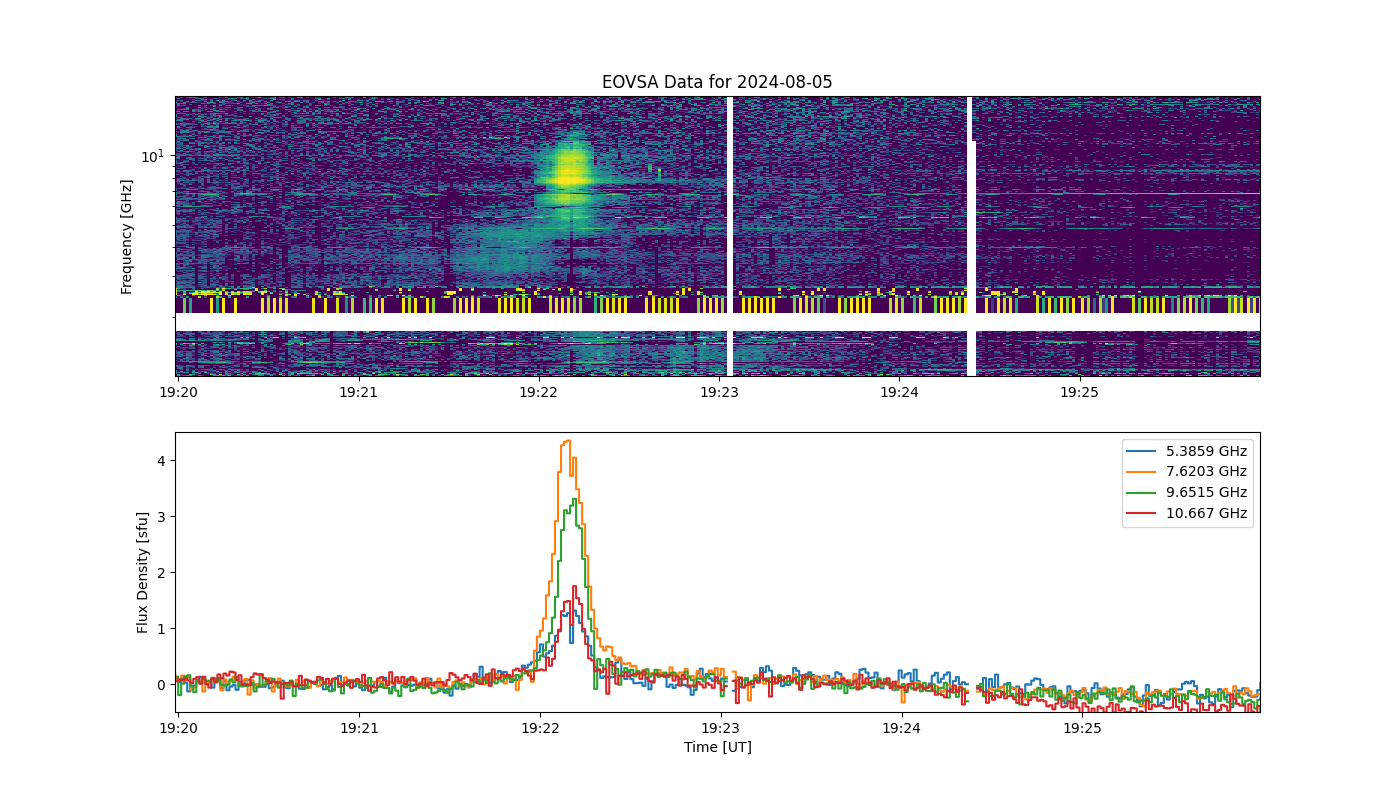Click the flux tick label 0
Screen dimensions: 1400x800
click(x=160, y=685)
